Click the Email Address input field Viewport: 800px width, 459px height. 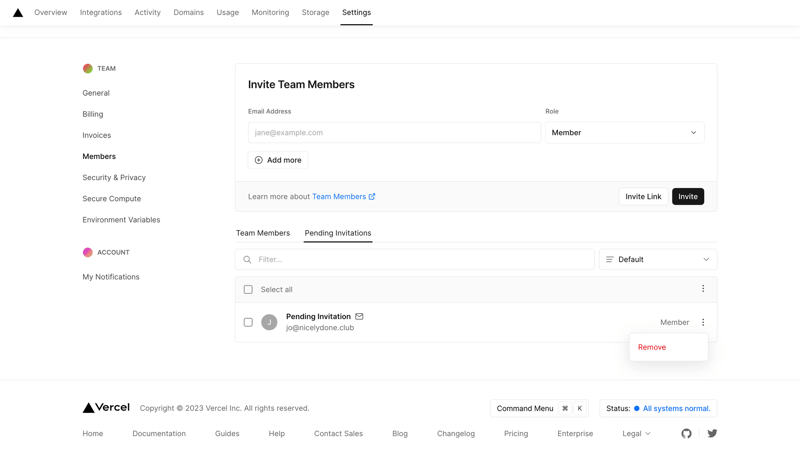pyautogui.click(x=394, y=133)
